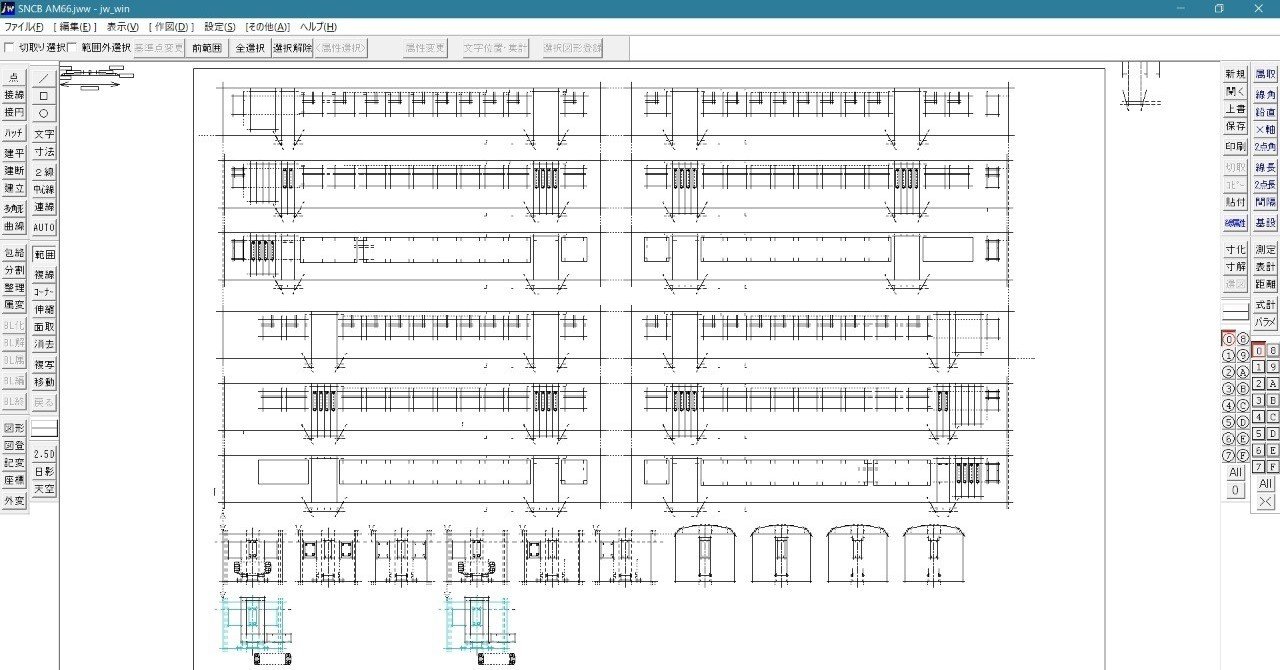Select the 曲線 curve tool
Image resolution: width=1280 pixels, height=670 pixels.
14,226
